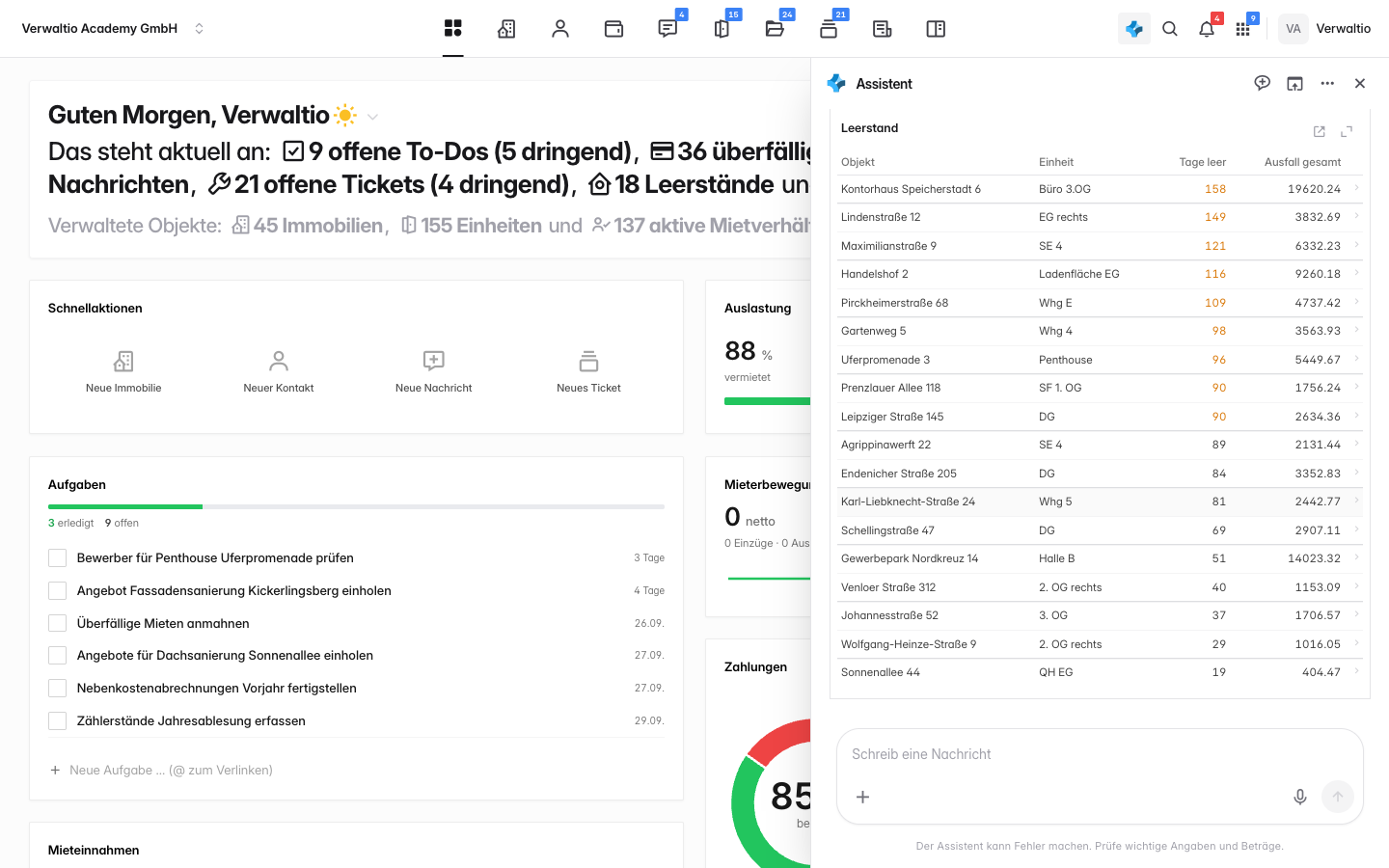Click '21 offene Tickets (4 dringend)' link
The width and height of the screenshot is (1389, 868).
click(x=389, y=184)
